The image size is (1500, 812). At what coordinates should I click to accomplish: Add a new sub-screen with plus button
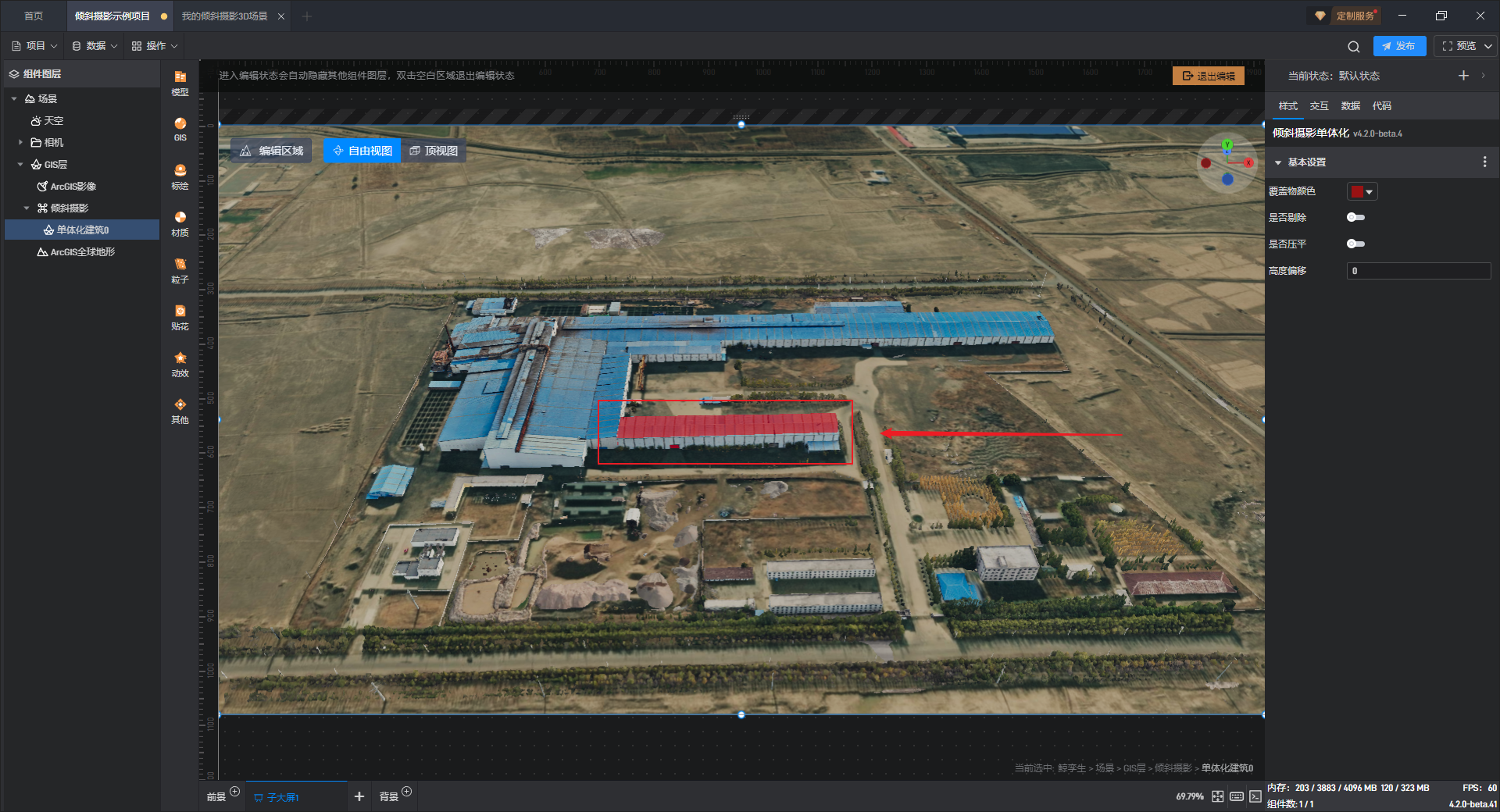pyautogui.click(x=359, y=796)
